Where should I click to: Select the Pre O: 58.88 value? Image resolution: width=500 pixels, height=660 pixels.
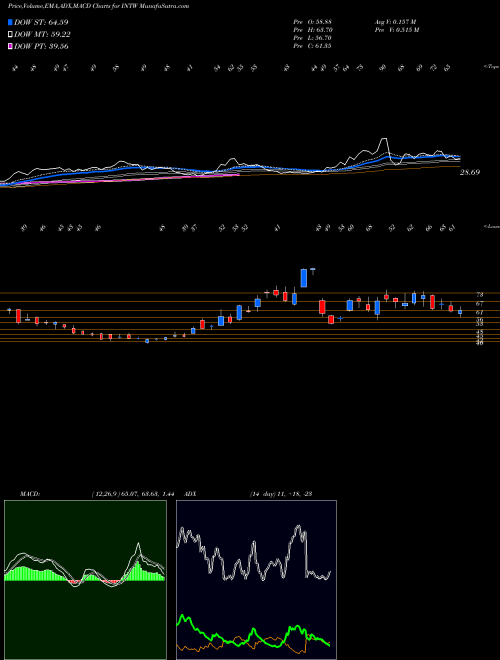pos(312,22)
